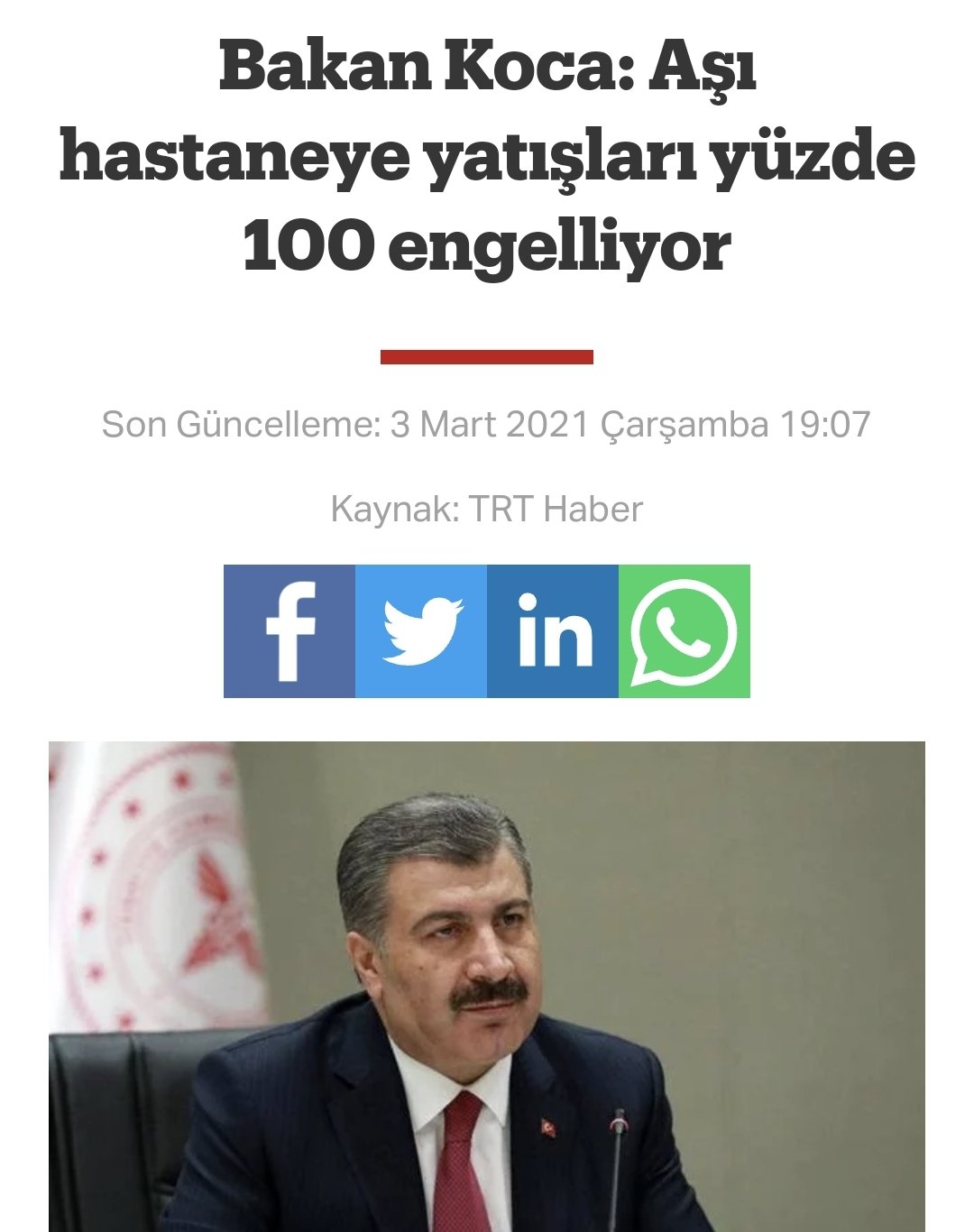The image size is (974, 1232).
Task: Open the 'Bakan Koca: Aşı' headline
Action: pos(487,69)
